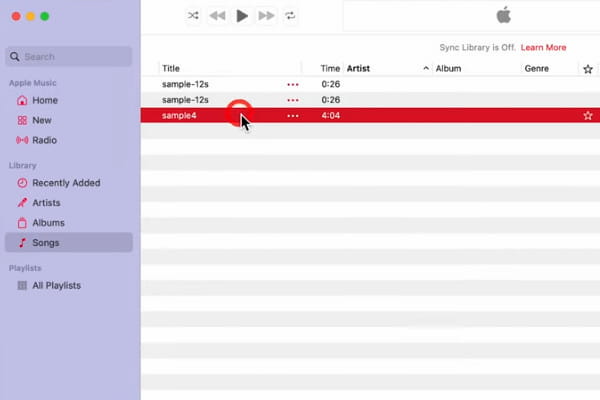Zoom the window with the green button
This screenshot has height=400, width=600.
[x=45, y=16]
